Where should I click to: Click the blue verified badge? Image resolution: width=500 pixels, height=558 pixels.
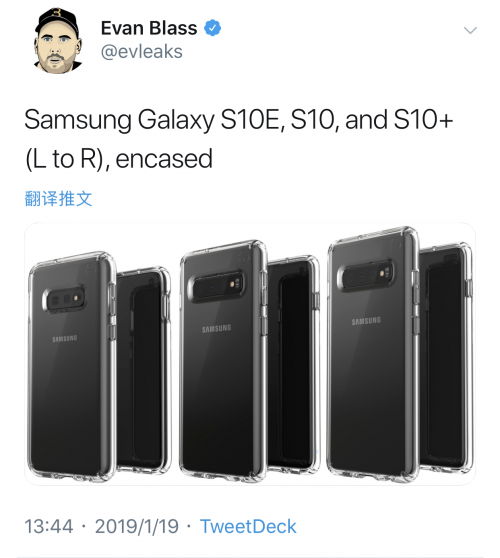tap(212, 28)
